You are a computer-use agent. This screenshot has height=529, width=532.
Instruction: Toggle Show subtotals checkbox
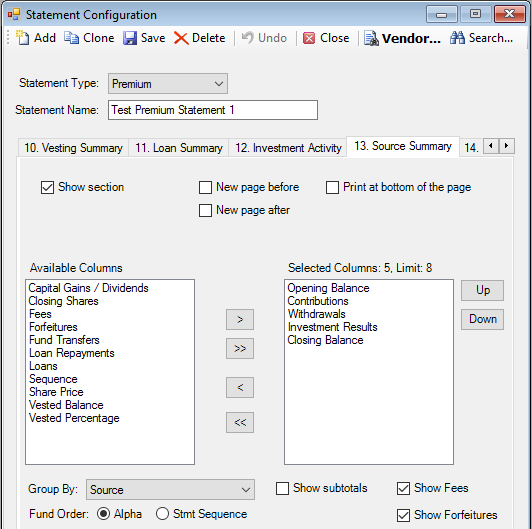click(282, 488)
